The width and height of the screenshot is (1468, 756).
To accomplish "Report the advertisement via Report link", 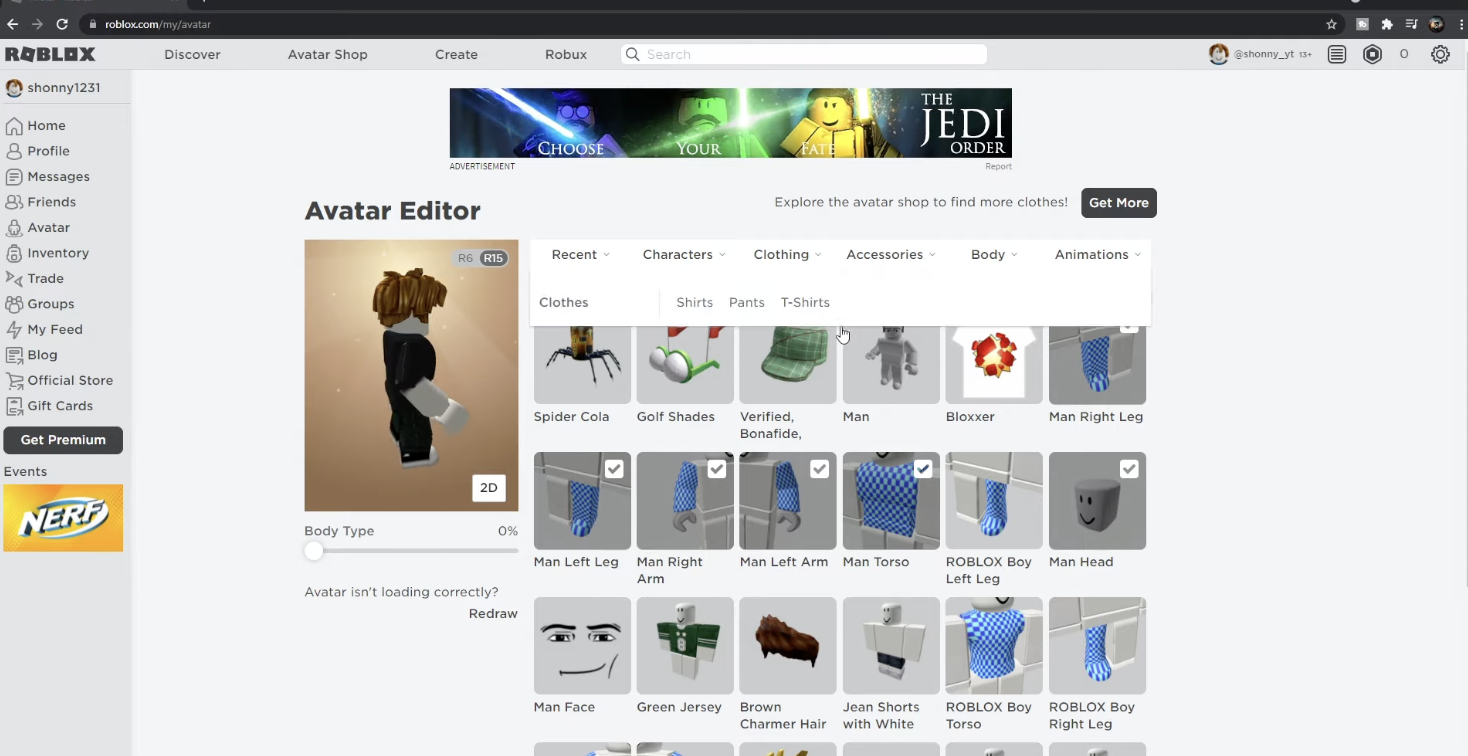I will 998,167.
